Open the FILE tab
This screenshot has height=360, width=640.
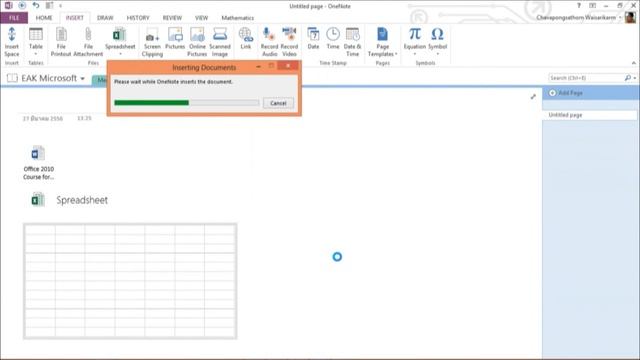tap(14, 18)
